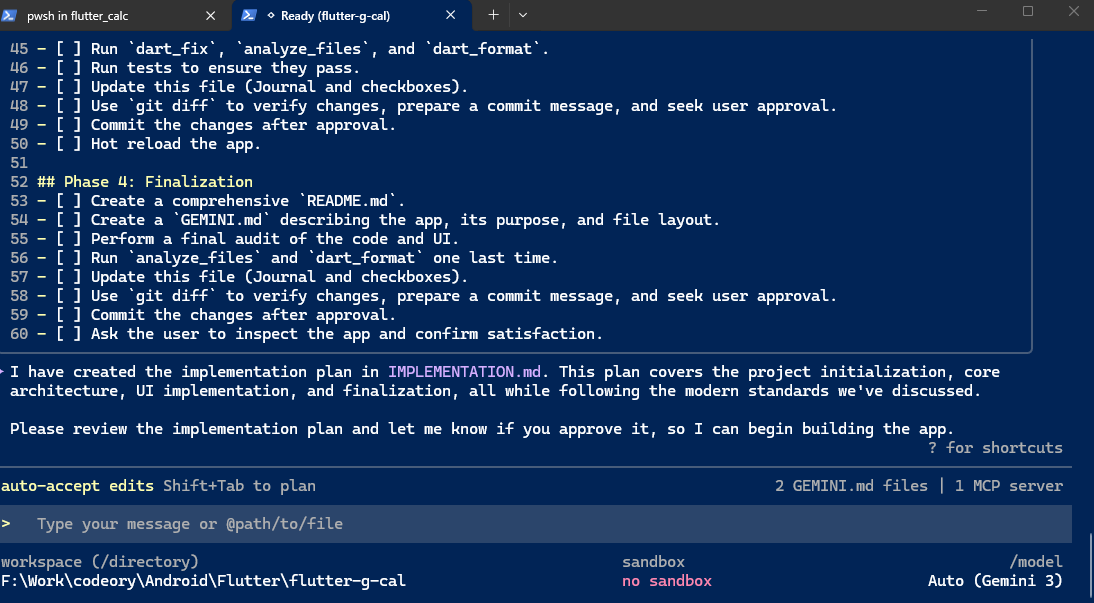The image size is (1094, 603).
Task: Minimize the terminal window
Action: pyautogui.click(x=979, y=11)
